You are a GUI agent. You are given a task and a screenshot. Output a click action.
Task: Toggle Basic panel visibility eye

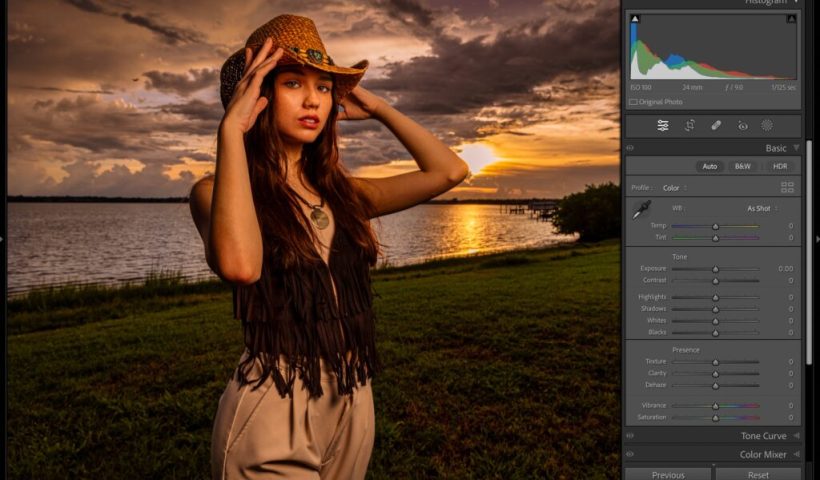pyautogui.click(x=630, y=148)
